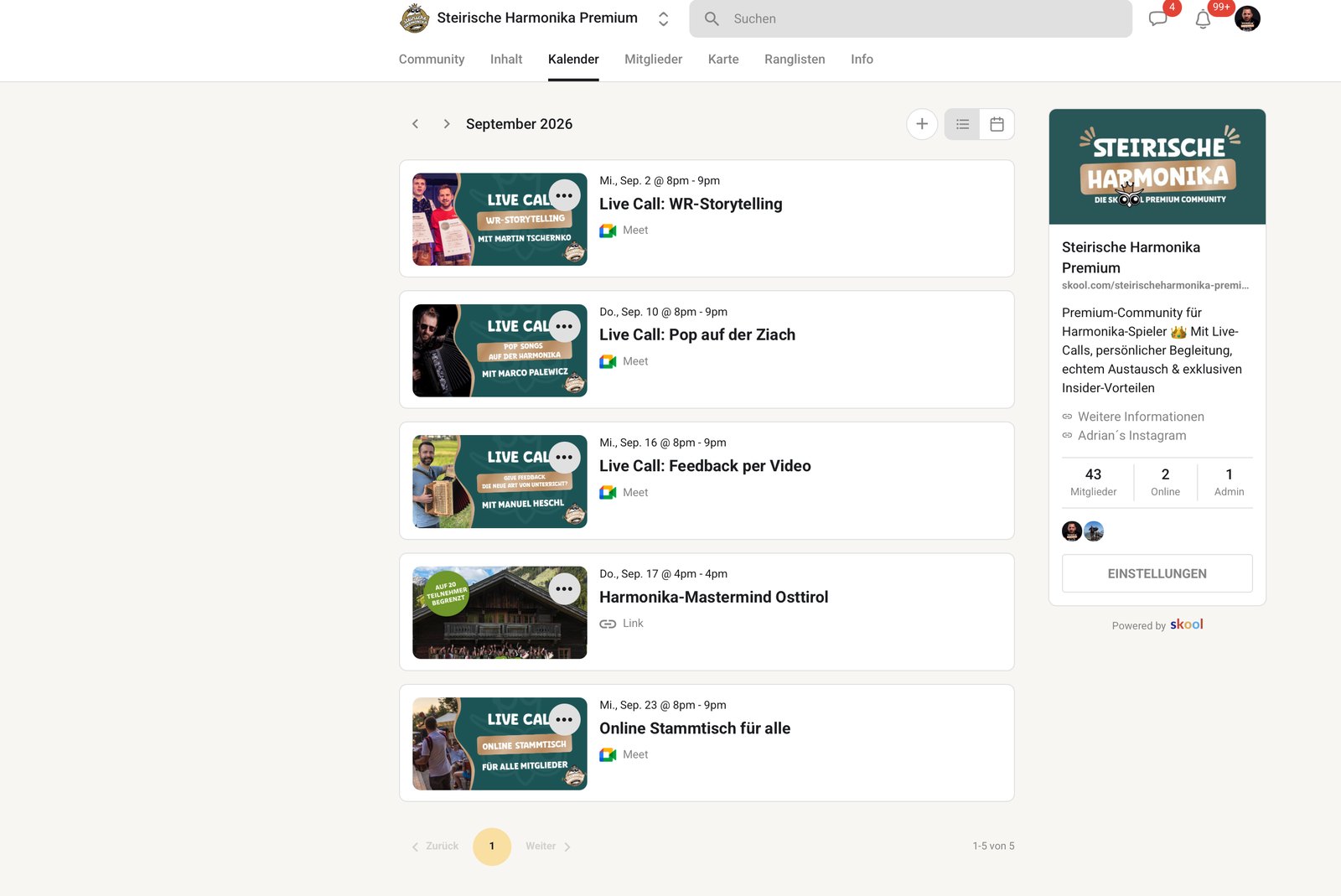Open options menu for Online Stammtisch event
The height and width of the screenshot is (896, 1341).
(x=564, y=719)
